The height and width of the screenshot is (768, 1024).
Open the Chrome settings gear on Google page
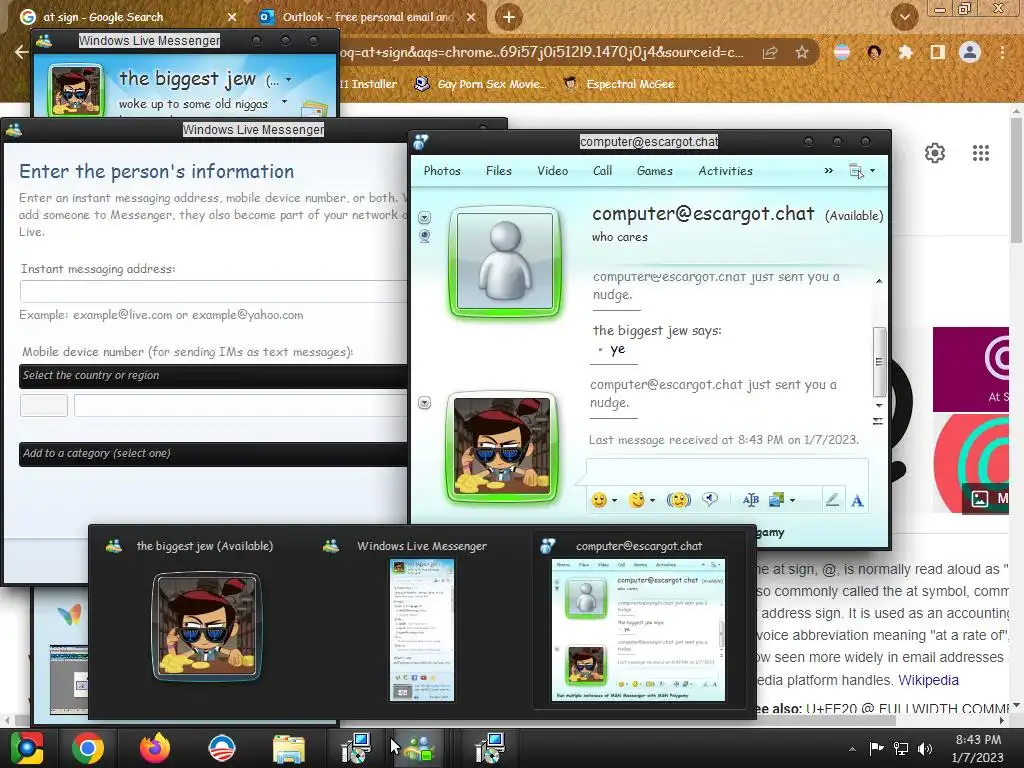pyautogui.click(x=935, y=153)
